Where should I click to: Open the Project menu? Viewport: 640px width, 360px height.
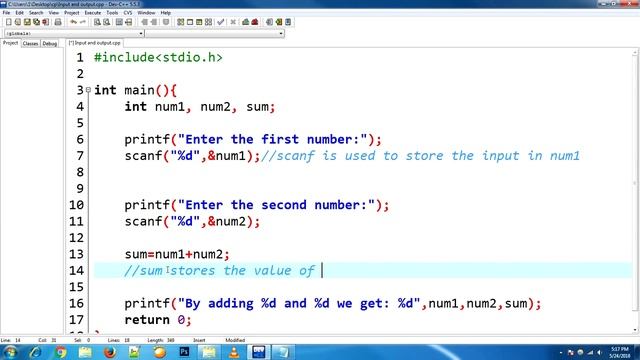(71, 13)
